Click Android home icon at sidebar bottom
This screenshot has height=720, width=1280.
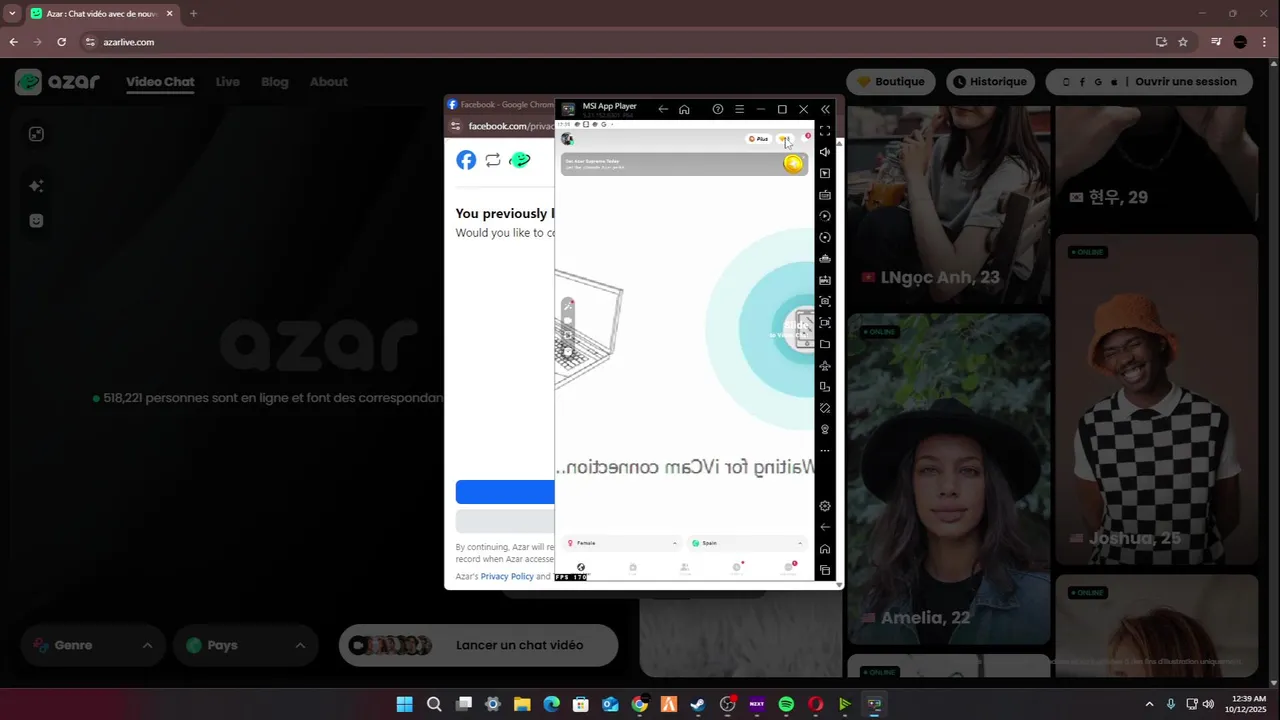[x=825, y=549]
